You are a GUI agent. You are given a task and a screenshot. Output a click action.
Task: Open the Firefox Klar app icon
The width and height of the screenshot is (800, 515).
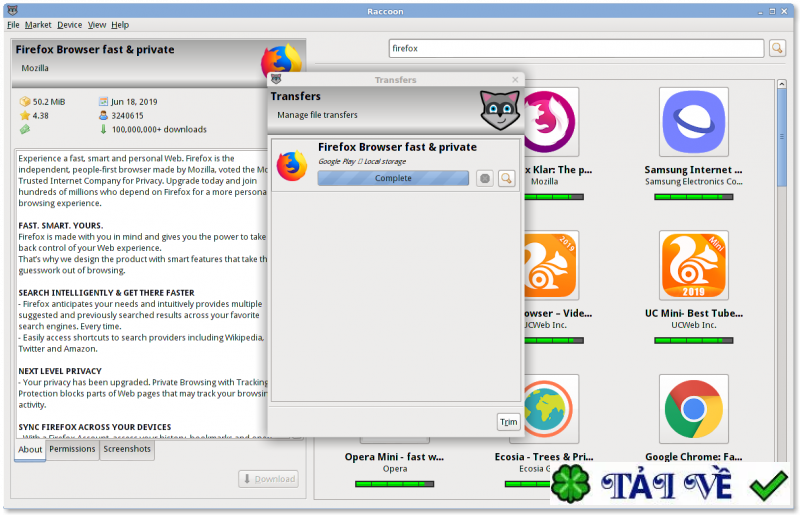point(551,122)
